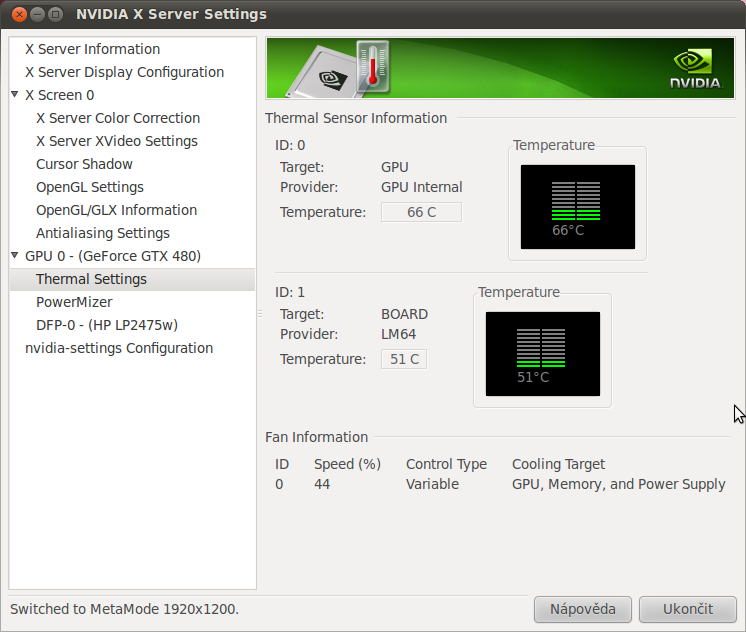The image size is (746, 632).
Task: Click 'GPU, Memory, and Power Supply' text
Action: coord(618,484)
